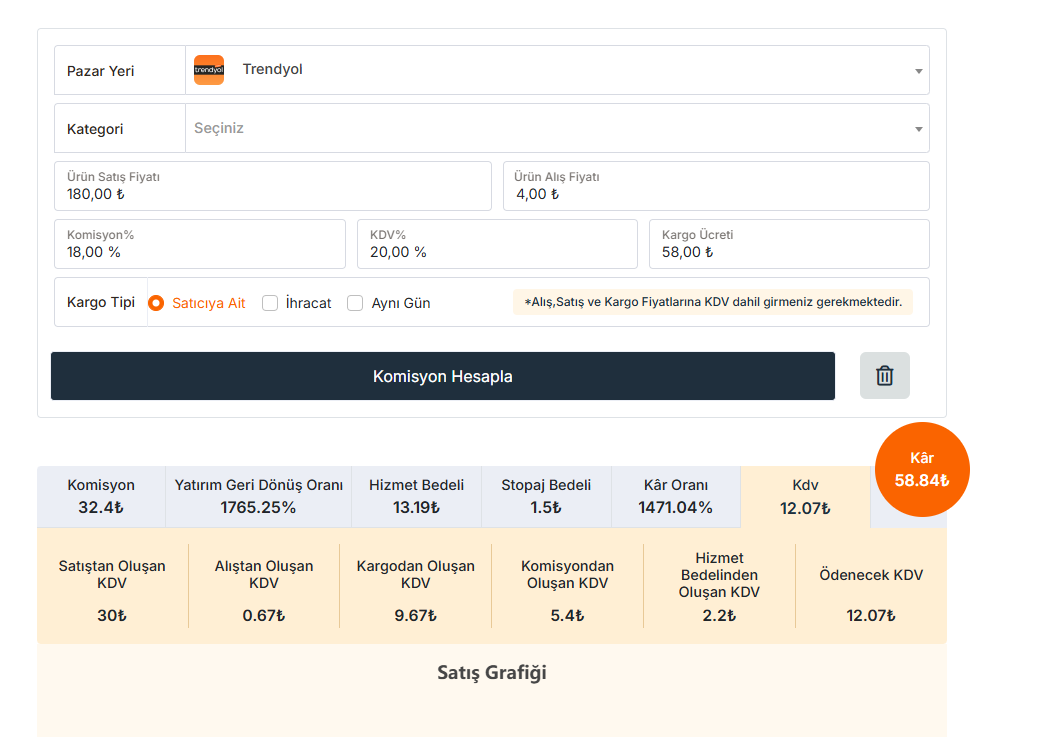Expand the Kategori dropdown arrow
The height and width of the screenshot is (737, 1043).
tap(919, 129)
